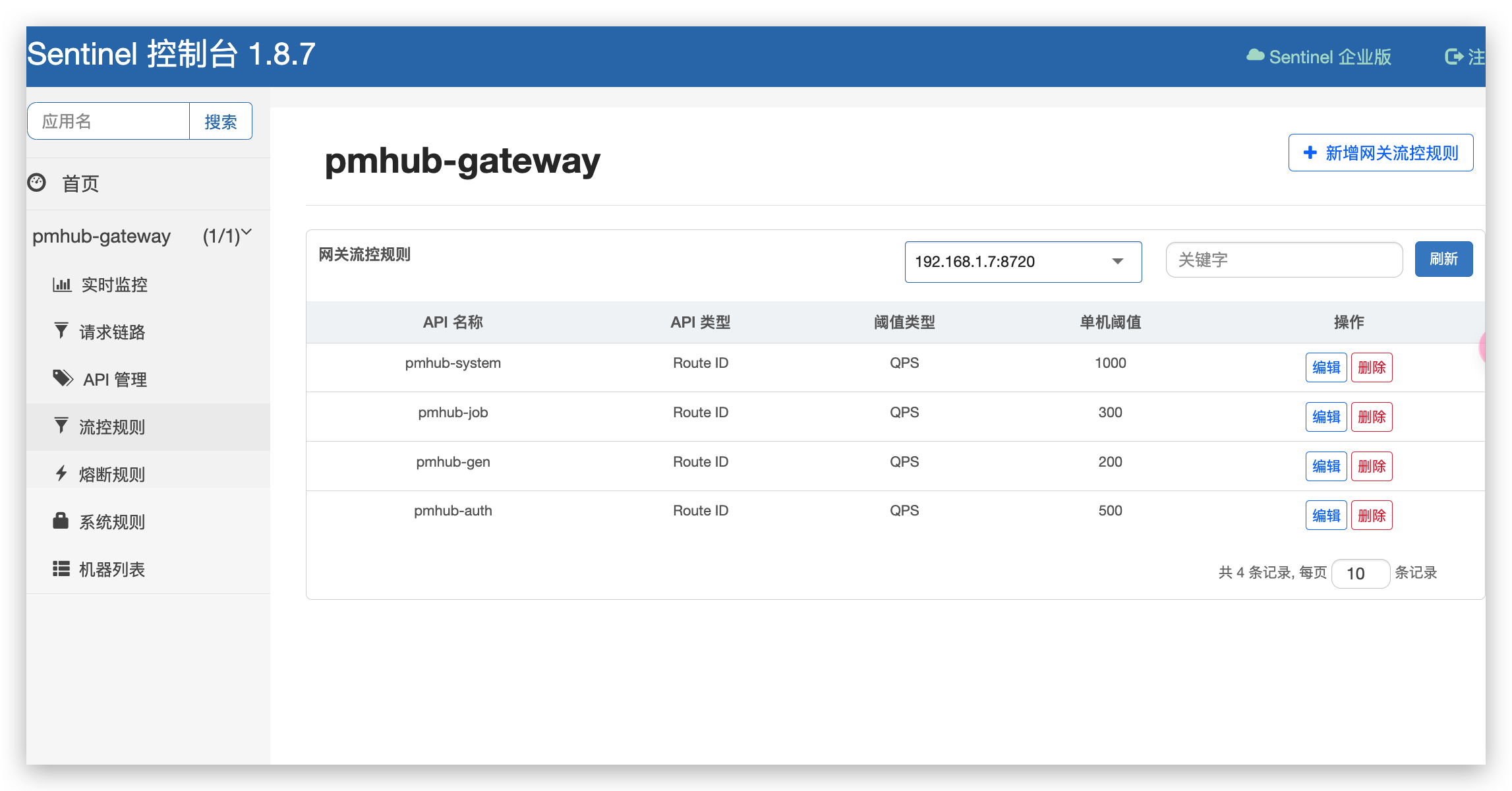Click the 500 threshold value
Image resolution: width=1512 pixels, height=791 pixels.
1111,511
